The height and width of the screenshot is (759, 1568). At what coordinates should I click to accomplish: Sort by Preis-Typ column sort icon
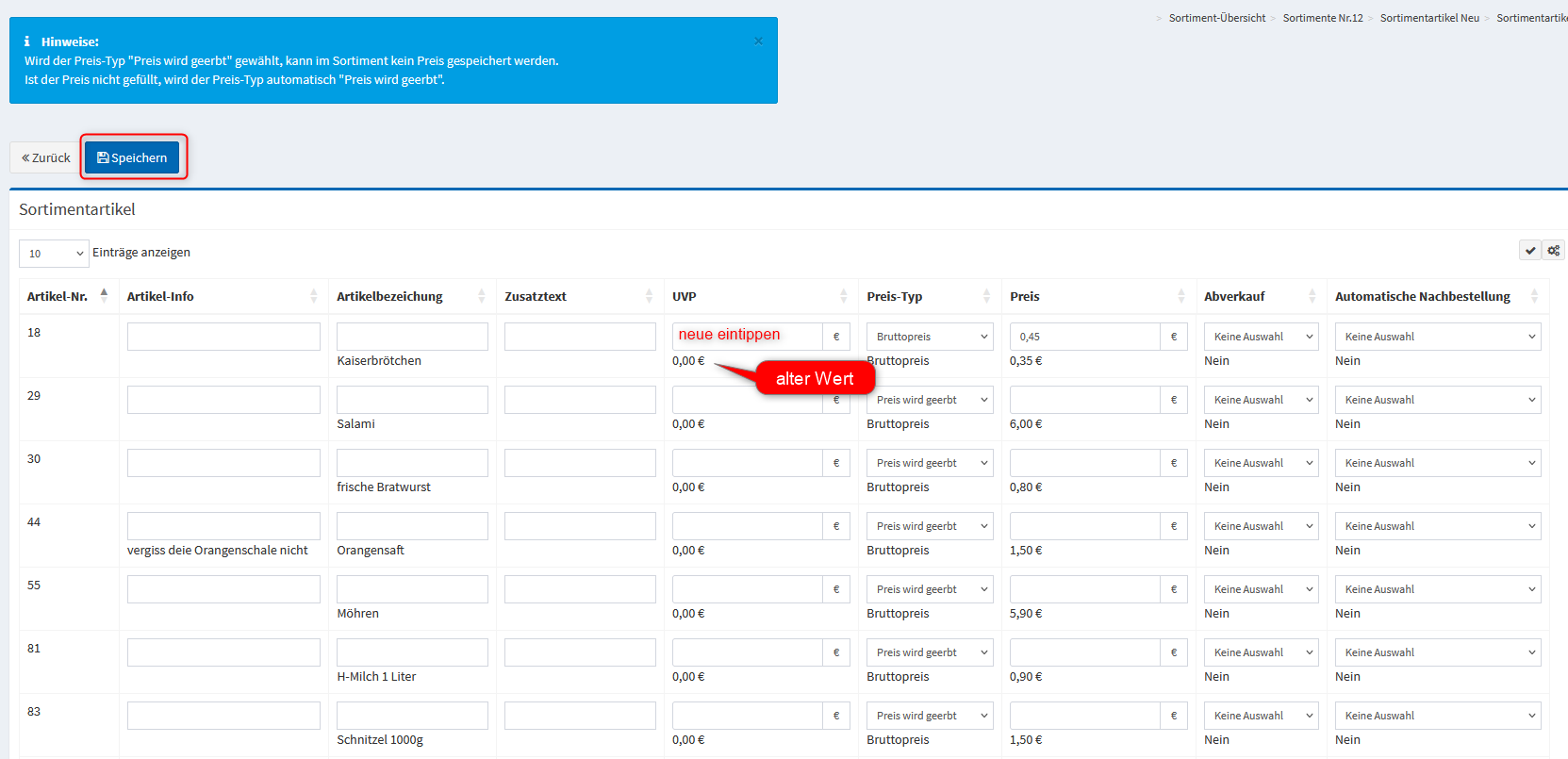(986, 296)
